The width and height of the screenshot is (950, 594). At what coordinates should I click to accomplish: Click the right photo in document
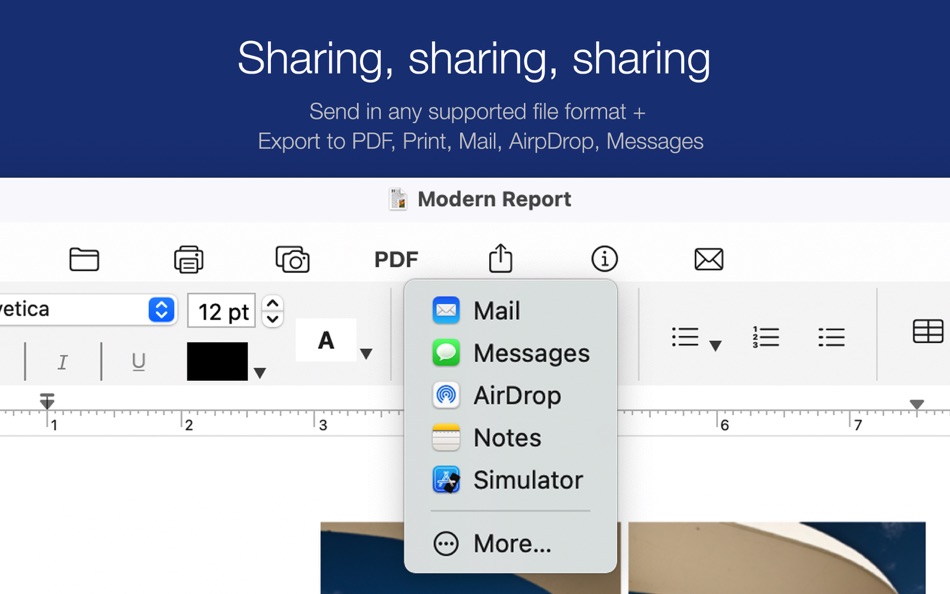pyautogui.click(x=777, y=558)
